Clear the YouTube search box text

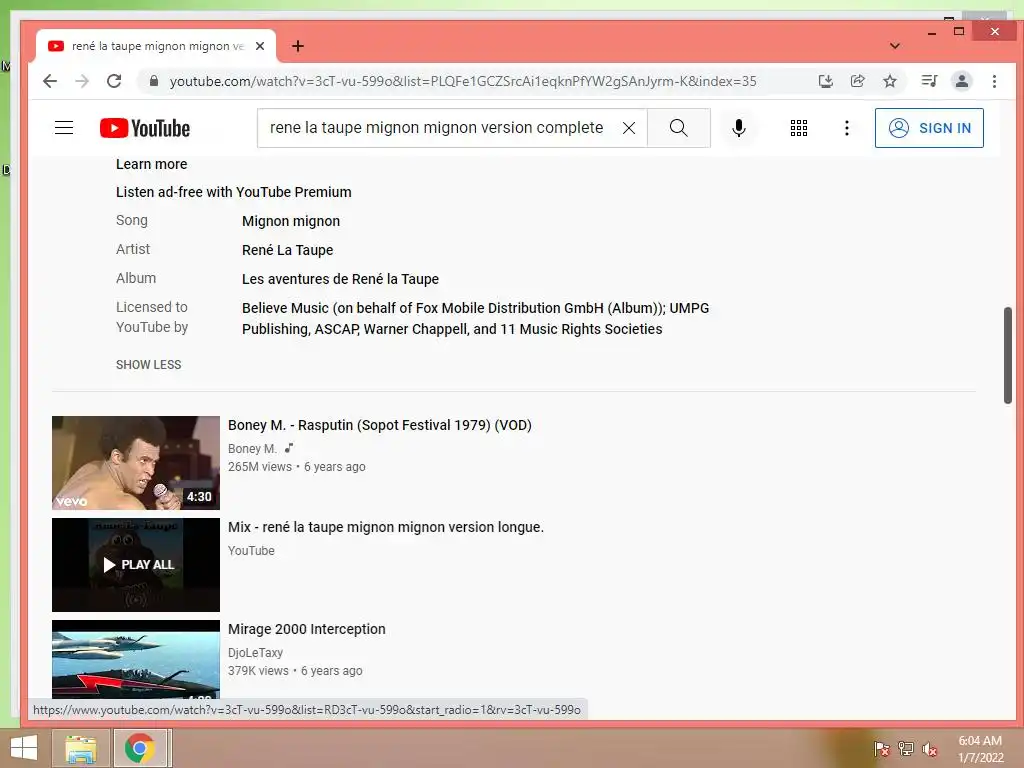pyautogui.click(x=629, y=128)
